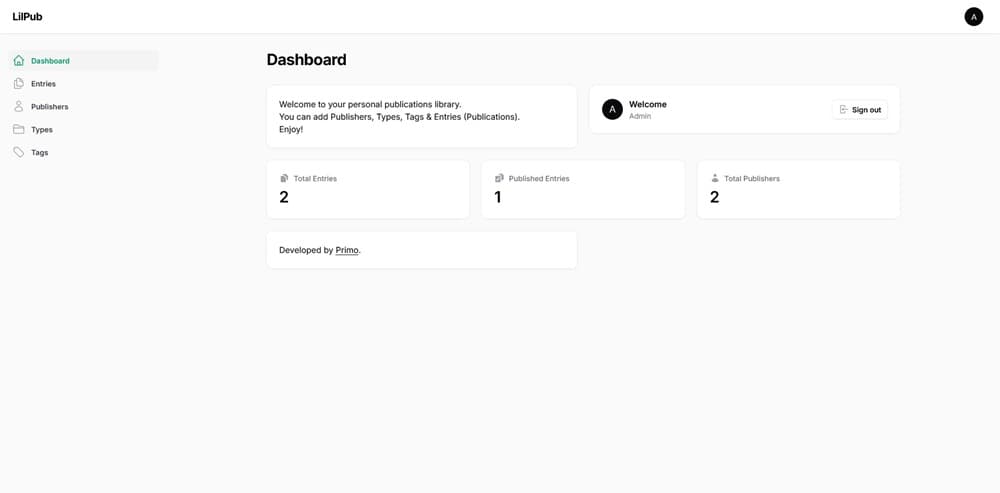Image resolution: width=1000 pixels, height=493 pixels.
Task: Click the Welcome card Admin avatar
Action: (612, 110)
